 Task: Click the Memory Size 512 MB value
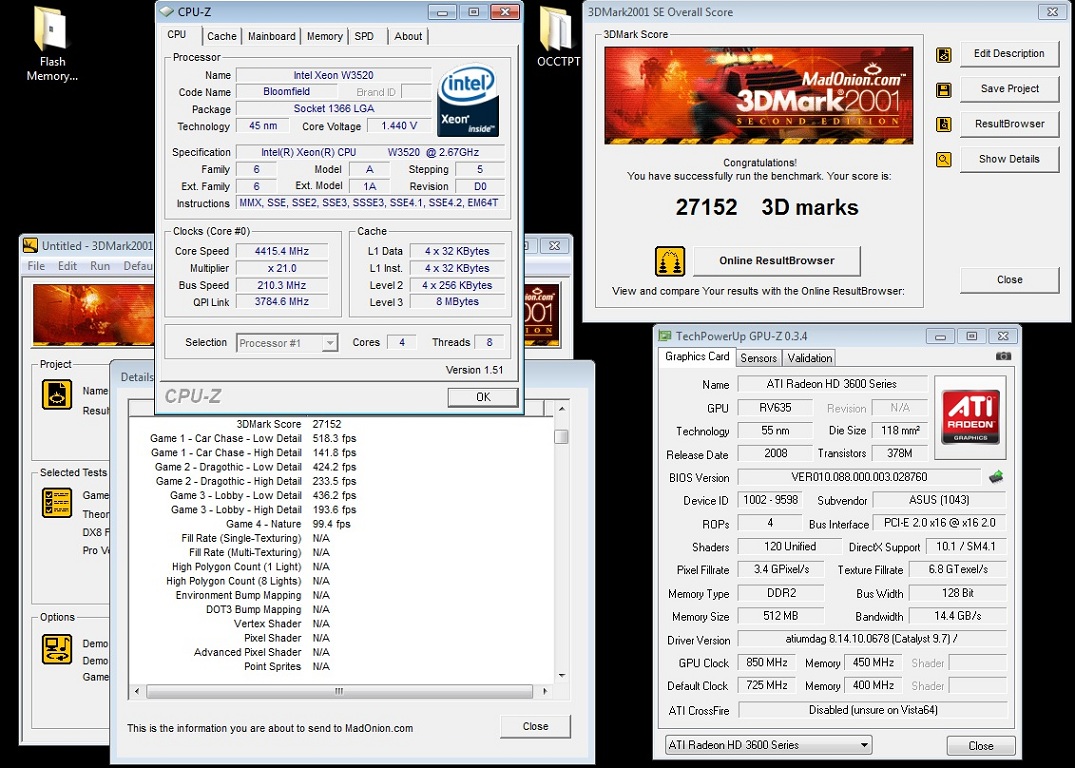[780, 616]
